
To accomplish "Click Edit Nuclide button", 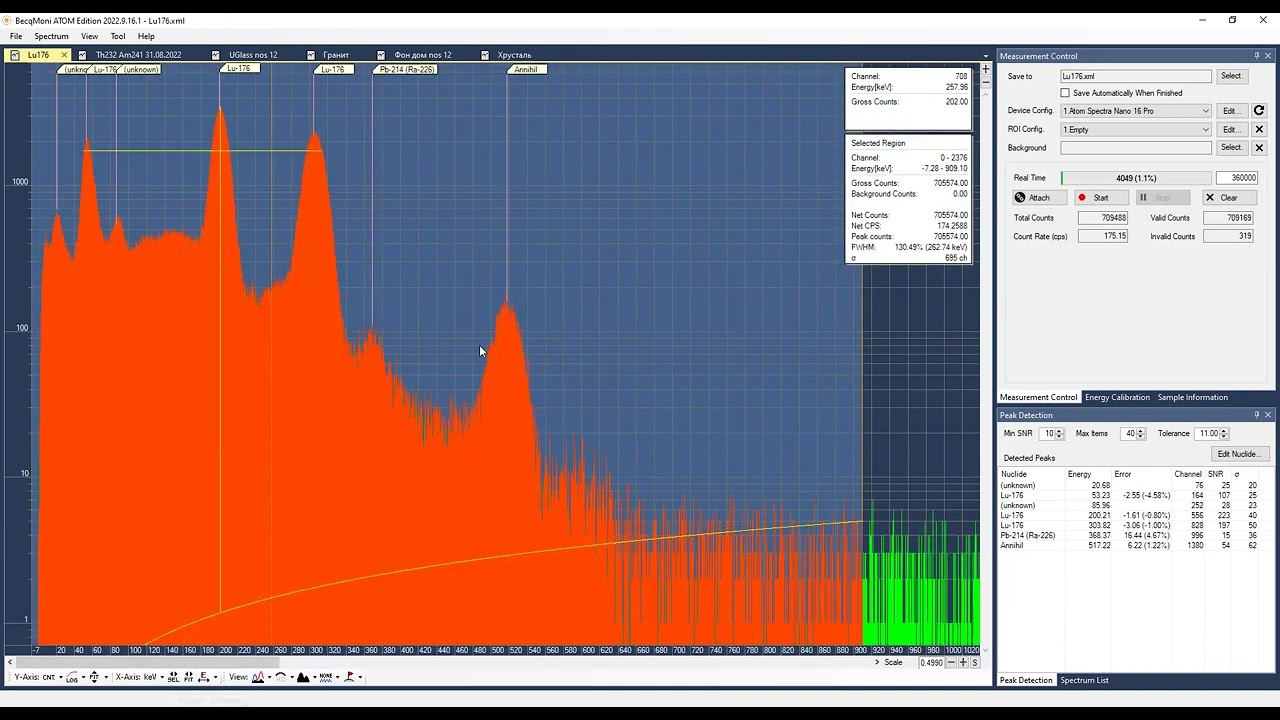I will click(1240, 454).
